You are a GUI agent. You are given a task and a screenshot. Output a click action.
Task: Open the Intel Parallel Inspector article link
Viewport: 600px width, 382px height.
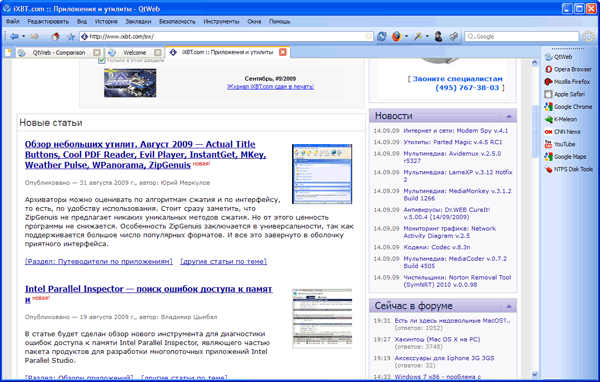tap(148, 294)
